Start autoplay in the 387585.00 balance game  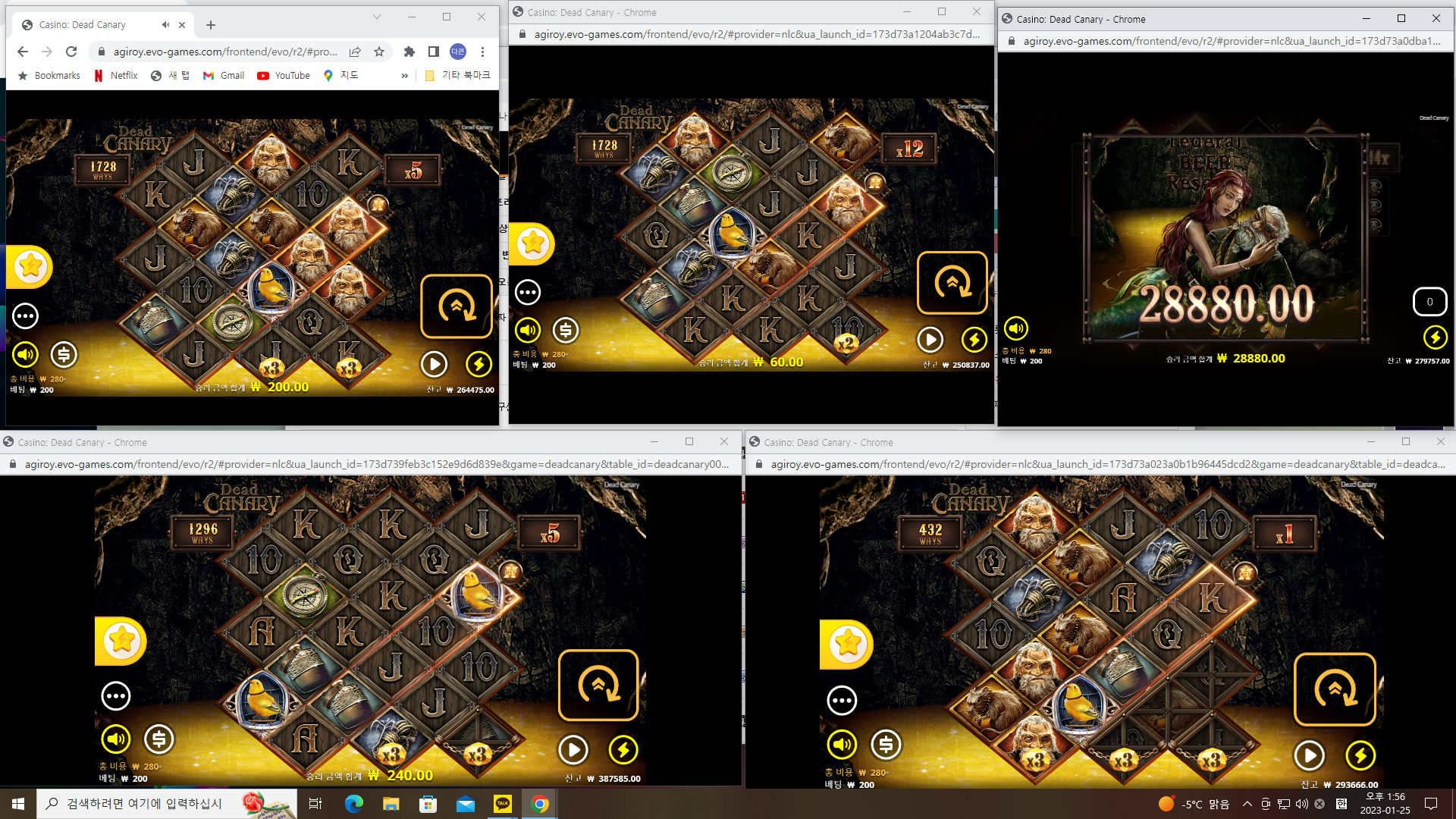(x=573, y=750)
